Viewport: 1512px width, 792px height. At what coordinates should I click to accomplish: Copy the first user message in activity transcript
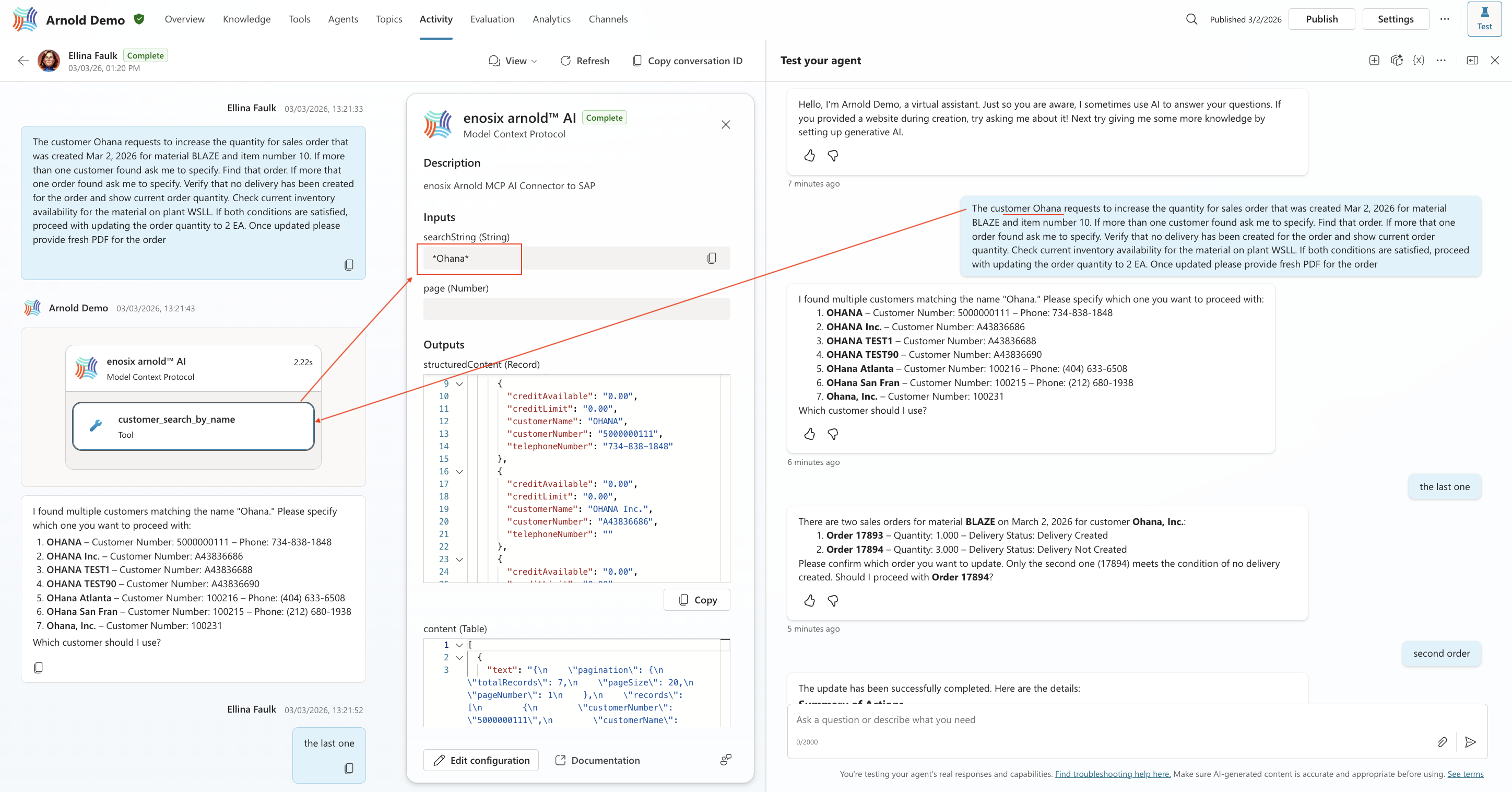point(349,265)
